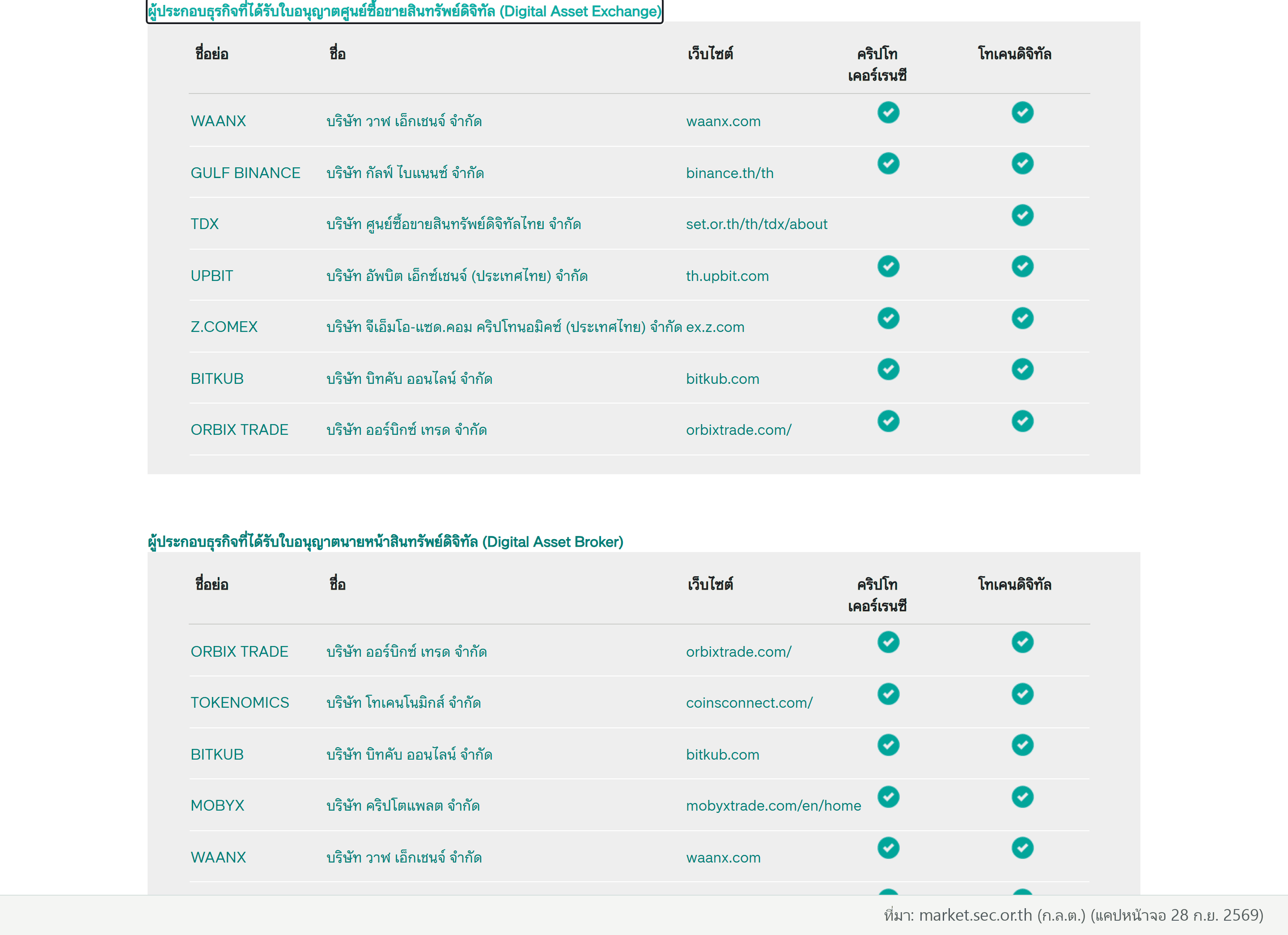The width and height of the screenshot is (1288, 935).
Task: Open ex.z.com website link
Action: [715, 327]
